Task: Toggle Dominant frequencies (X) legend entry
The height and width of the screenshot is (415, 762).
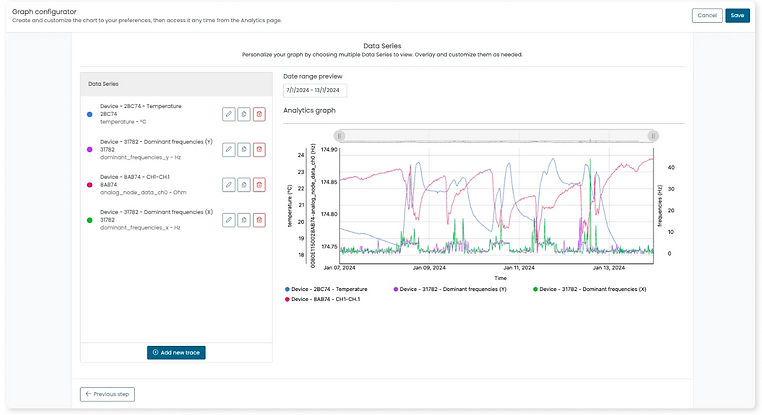Action: (590, 289)
